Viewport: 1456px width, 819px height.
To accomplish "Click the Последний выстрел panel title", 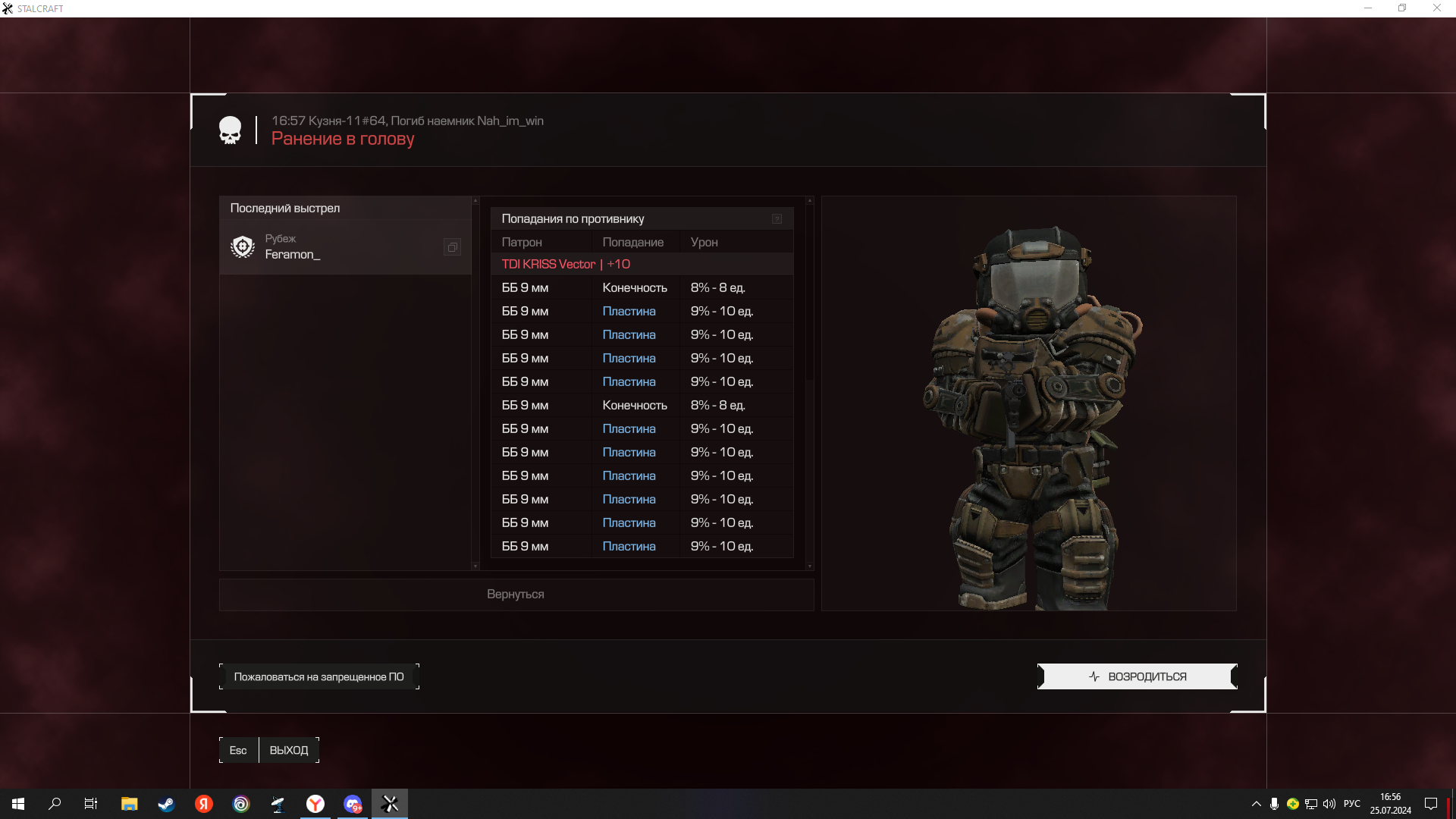I will (285, 208).
